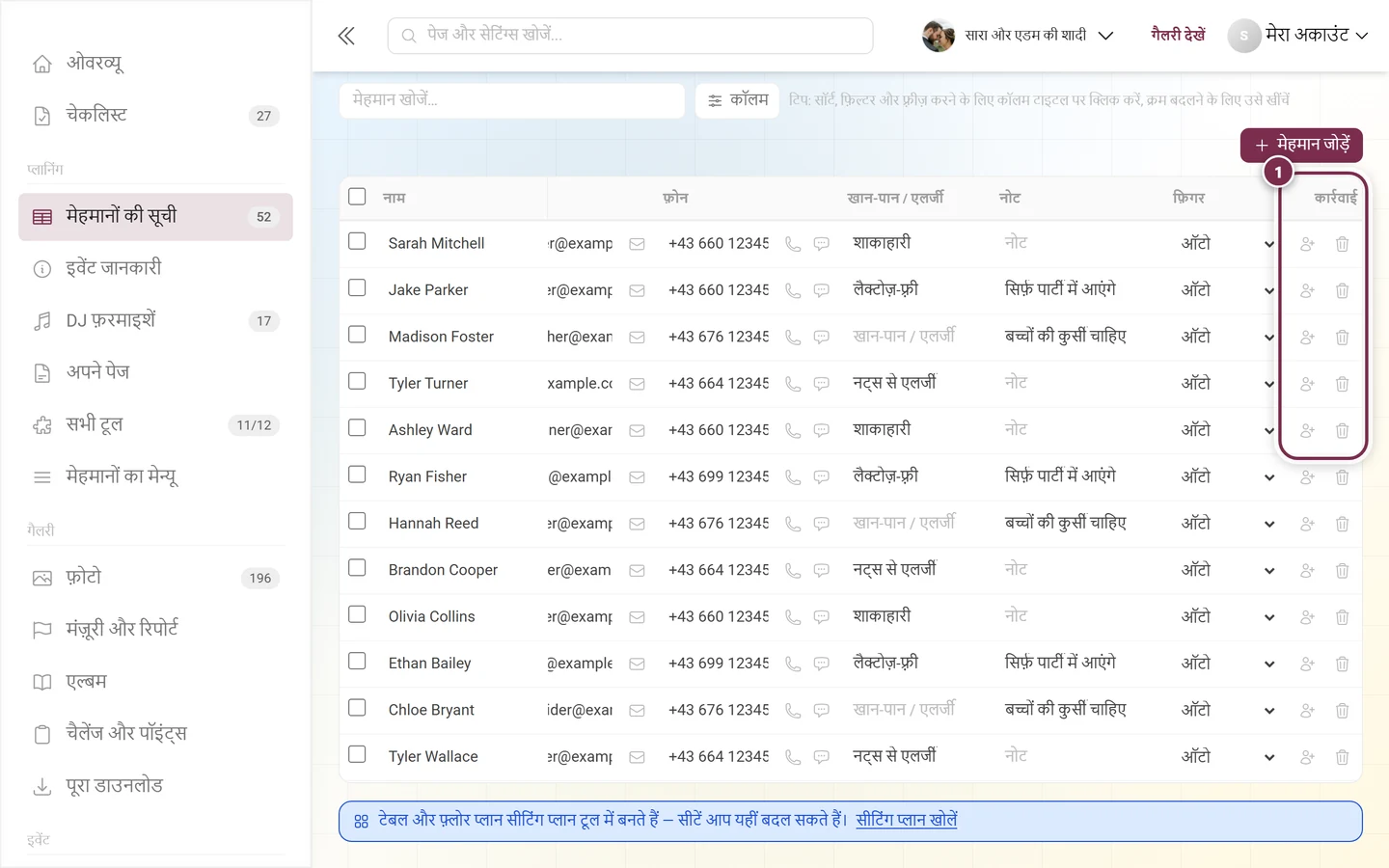The height and width of the screenshot is (868, 1389).
Task: Click the email icon in Sarah Mitchell's row
Action: pyautogui.click(x=637, y=244)
